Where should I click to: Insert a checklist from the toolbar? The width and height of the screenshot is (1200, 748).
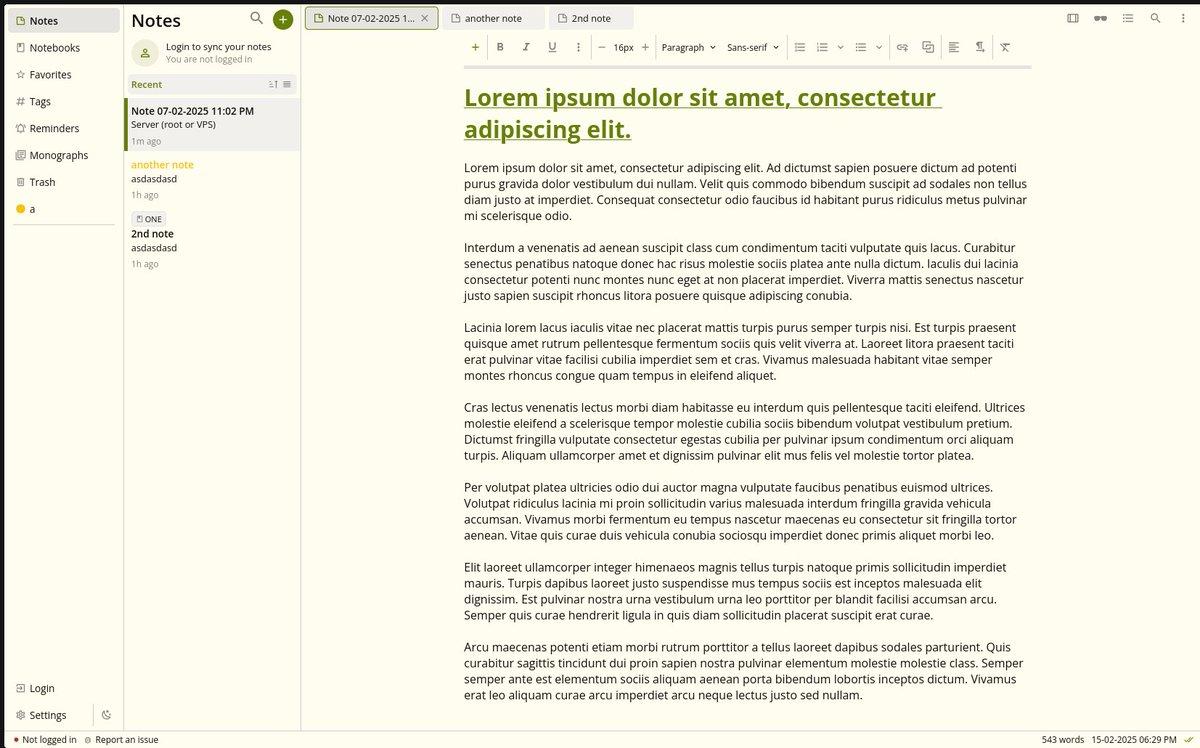(x=800, y=47)
